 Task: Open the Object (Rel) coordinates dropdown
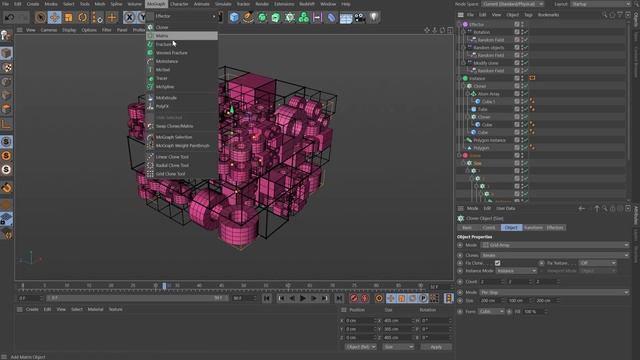click(360, 347)
